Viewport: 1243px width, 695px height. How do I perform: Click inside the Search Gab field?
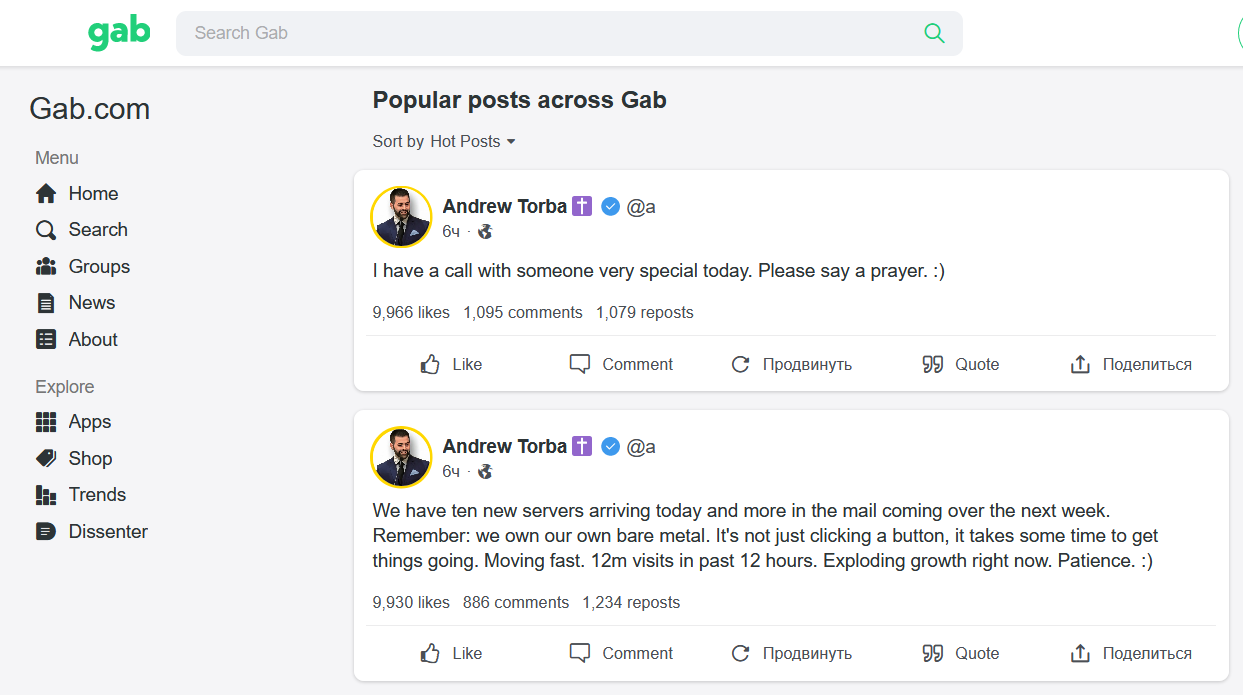(550, 33)
